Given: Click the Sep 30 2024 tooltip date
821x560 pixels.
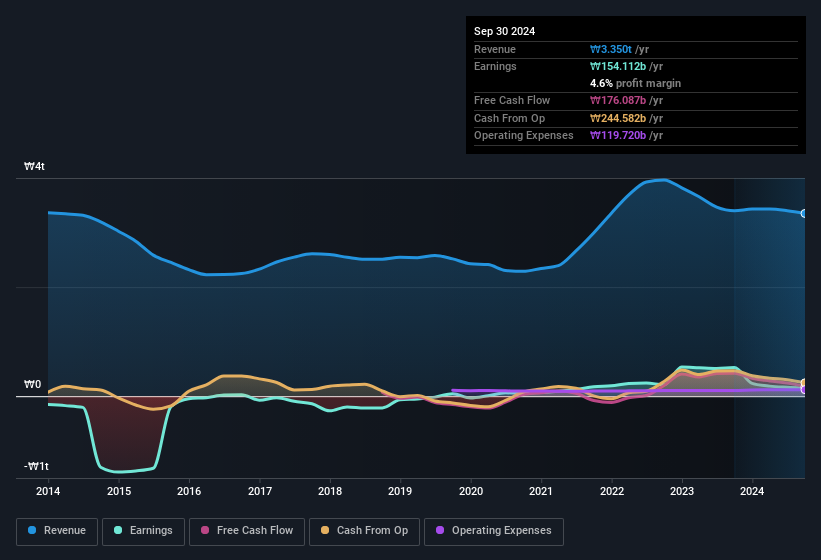Looking at the screenshot, I should (505, 31).
